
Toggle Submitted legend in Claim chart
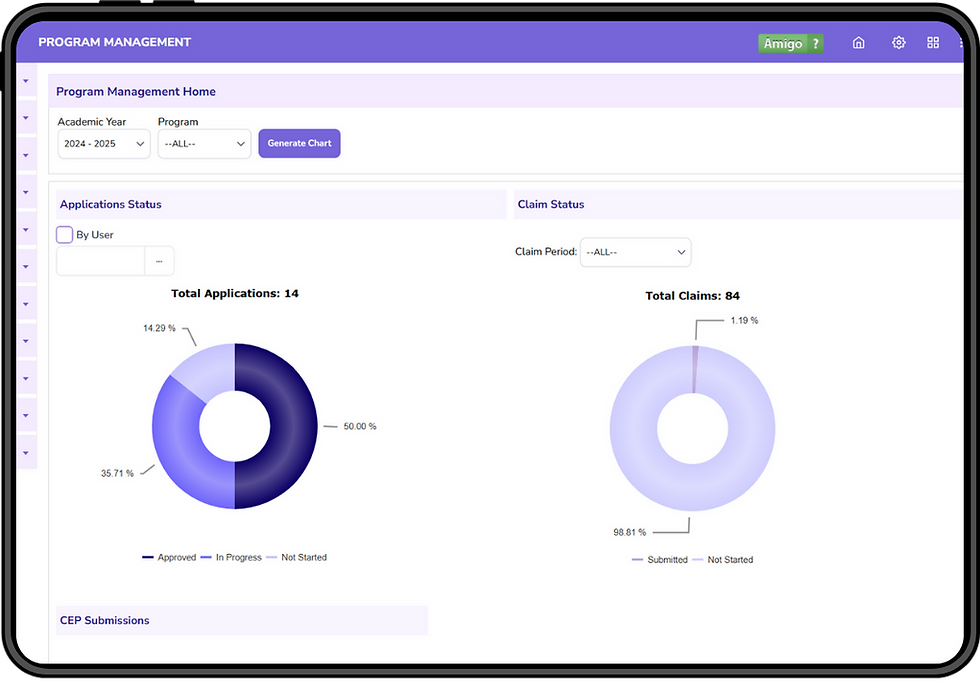(x=660, y=559)
